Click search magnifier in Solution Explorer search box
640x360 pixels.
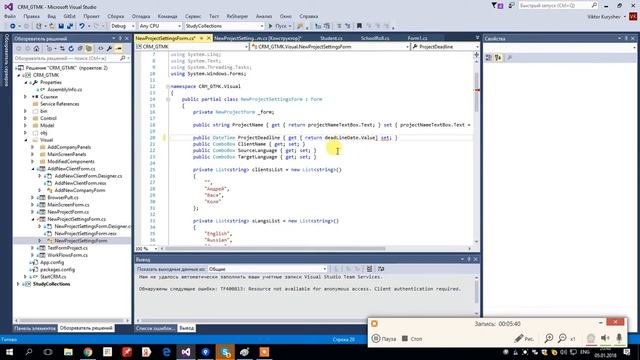click(122, 58)
